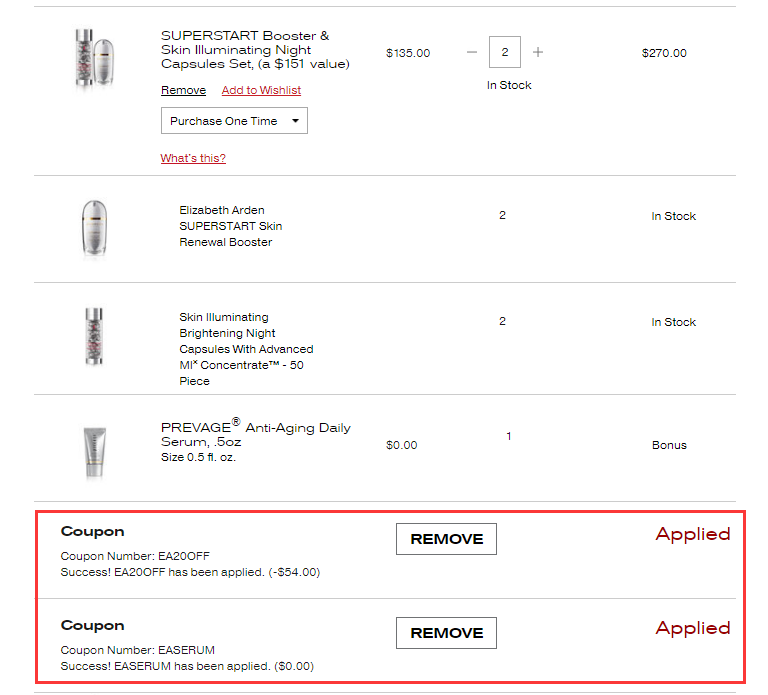Viewport: 768px width, 695px height.
Task: Click the PREVAGE Anti-Aging Daily Serum title
Action: pyautogui.click(x=255, y=434)
